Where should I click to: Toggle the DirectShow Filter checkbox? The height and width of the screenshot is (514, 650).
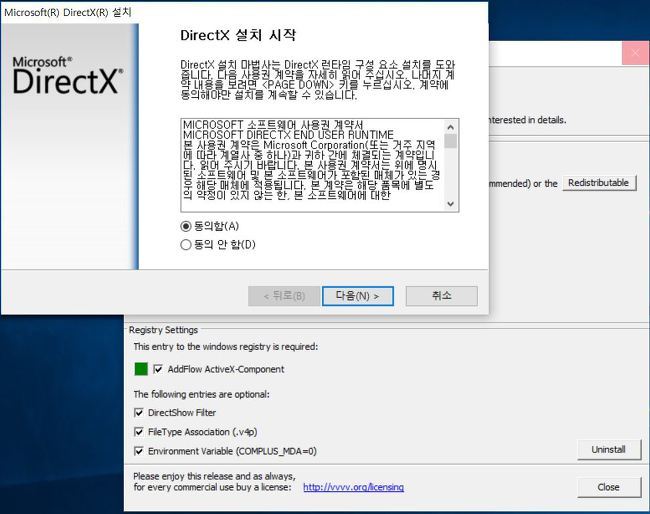point(139,413)
